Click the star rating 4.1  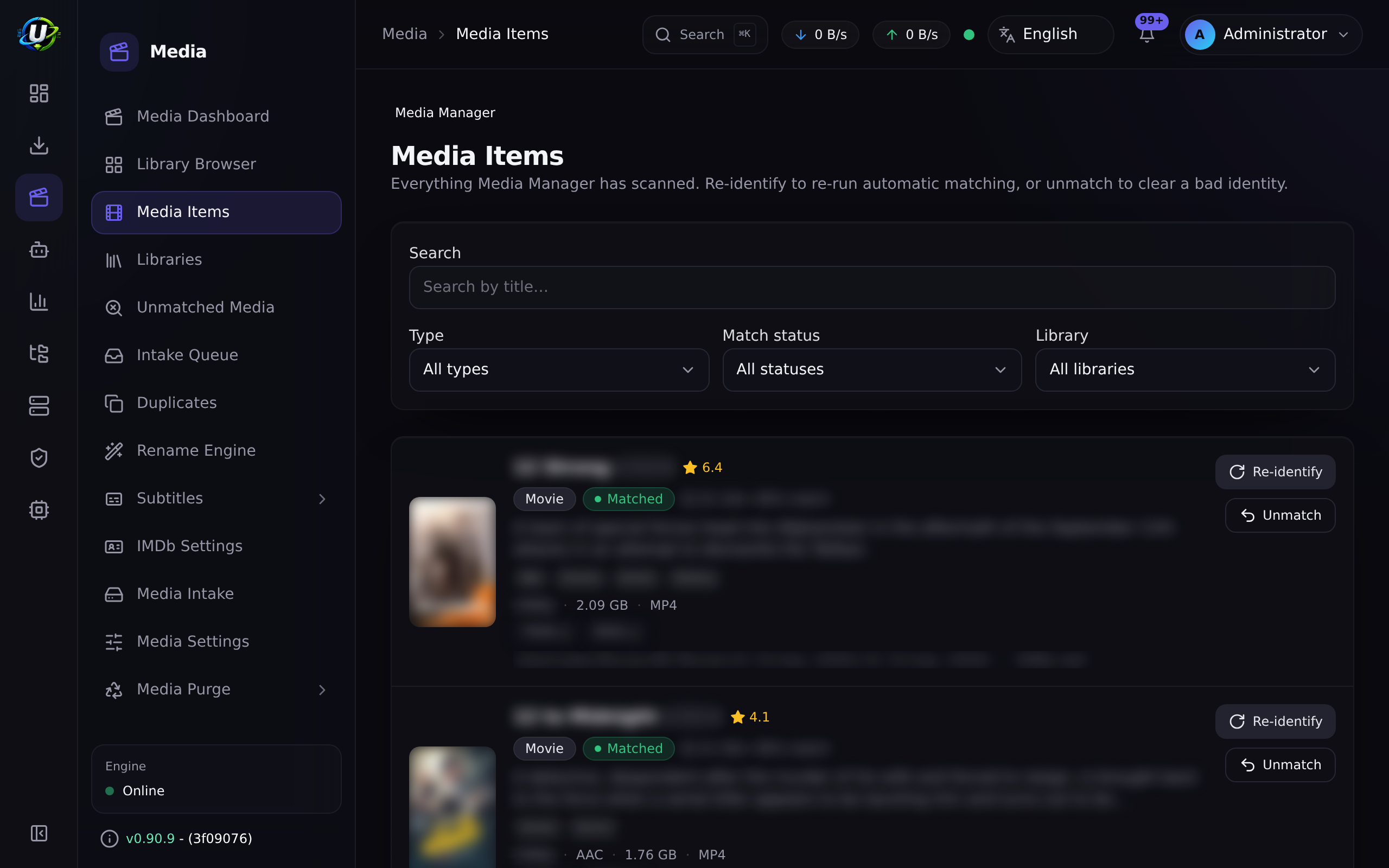coord(750,717)
